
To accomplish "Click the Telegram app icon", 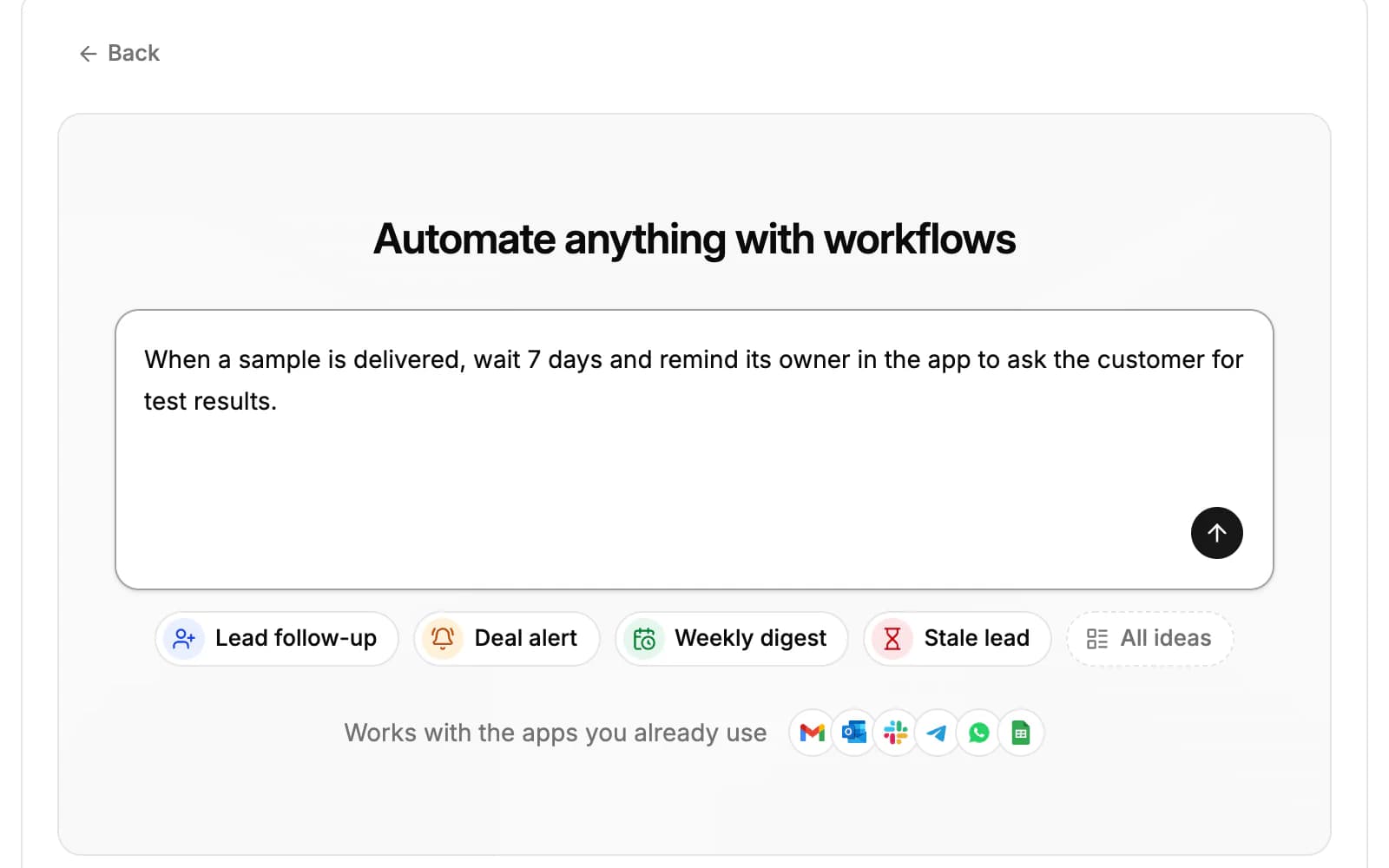I will pos(938,733).
